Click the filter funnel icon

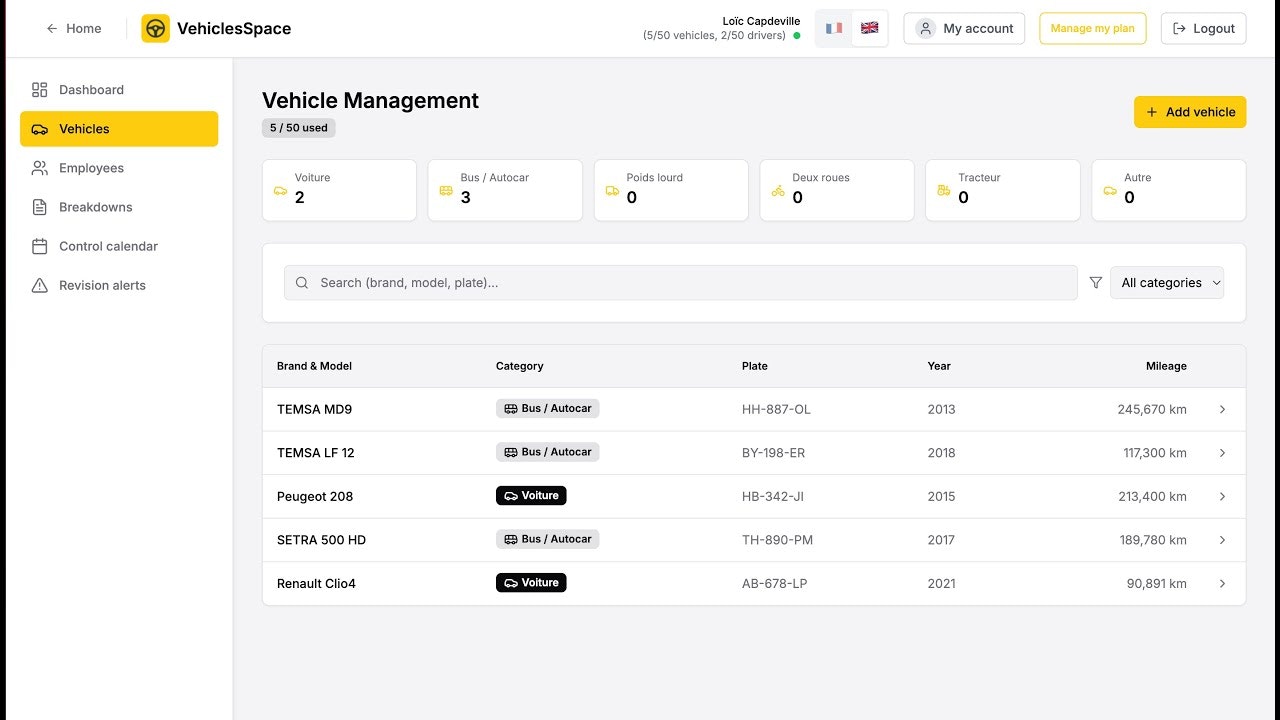tap(1096, 283)
